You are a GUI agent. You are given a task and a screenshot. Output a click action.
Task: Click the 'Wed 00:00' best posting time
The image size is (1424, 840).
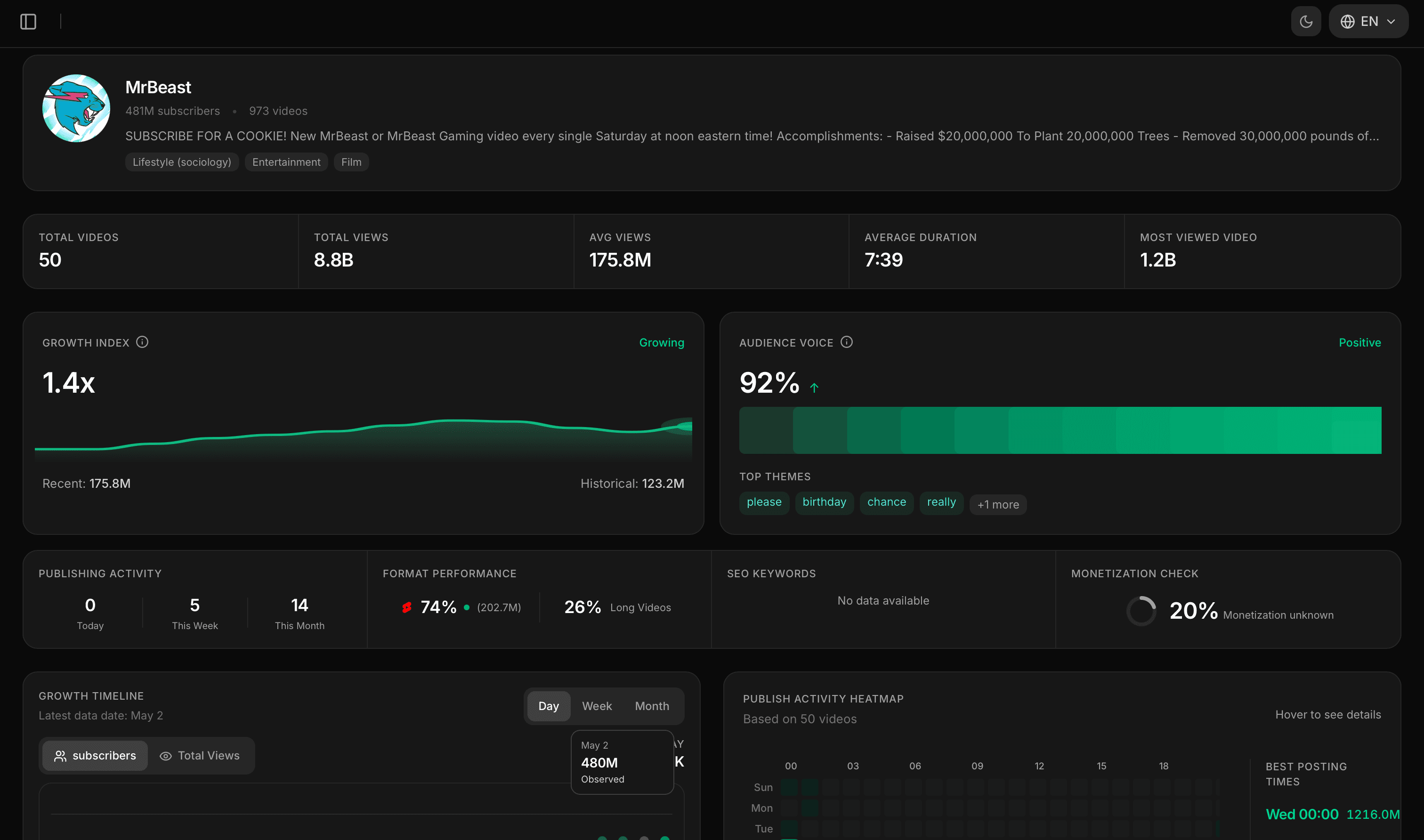pyautogui.click(x=1302, y=814)
